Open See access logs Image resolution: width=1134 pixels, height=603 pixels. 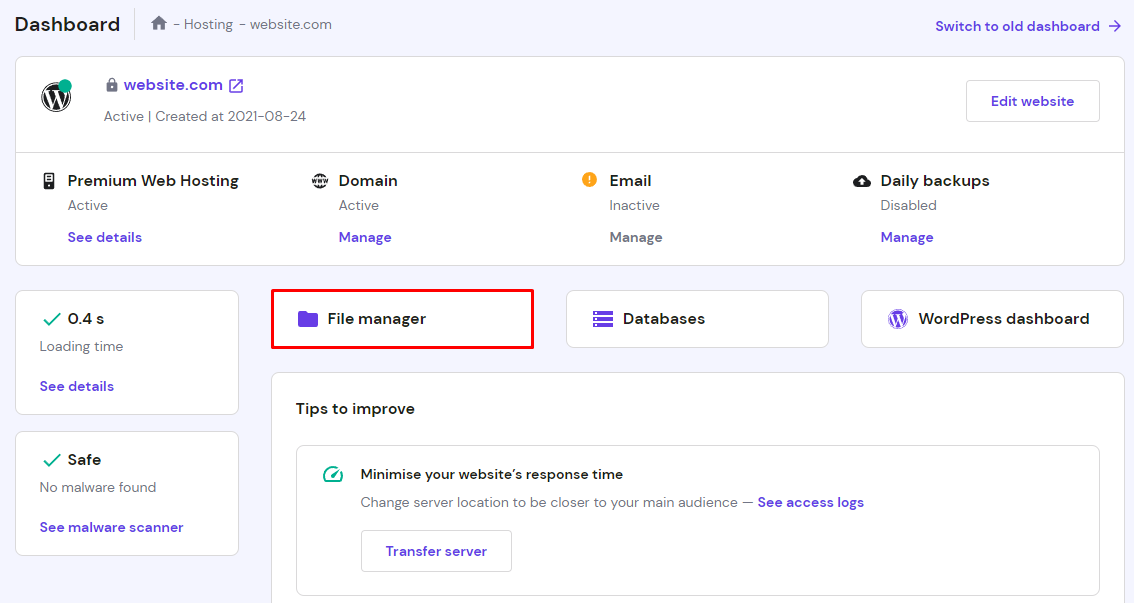[810, 502]
